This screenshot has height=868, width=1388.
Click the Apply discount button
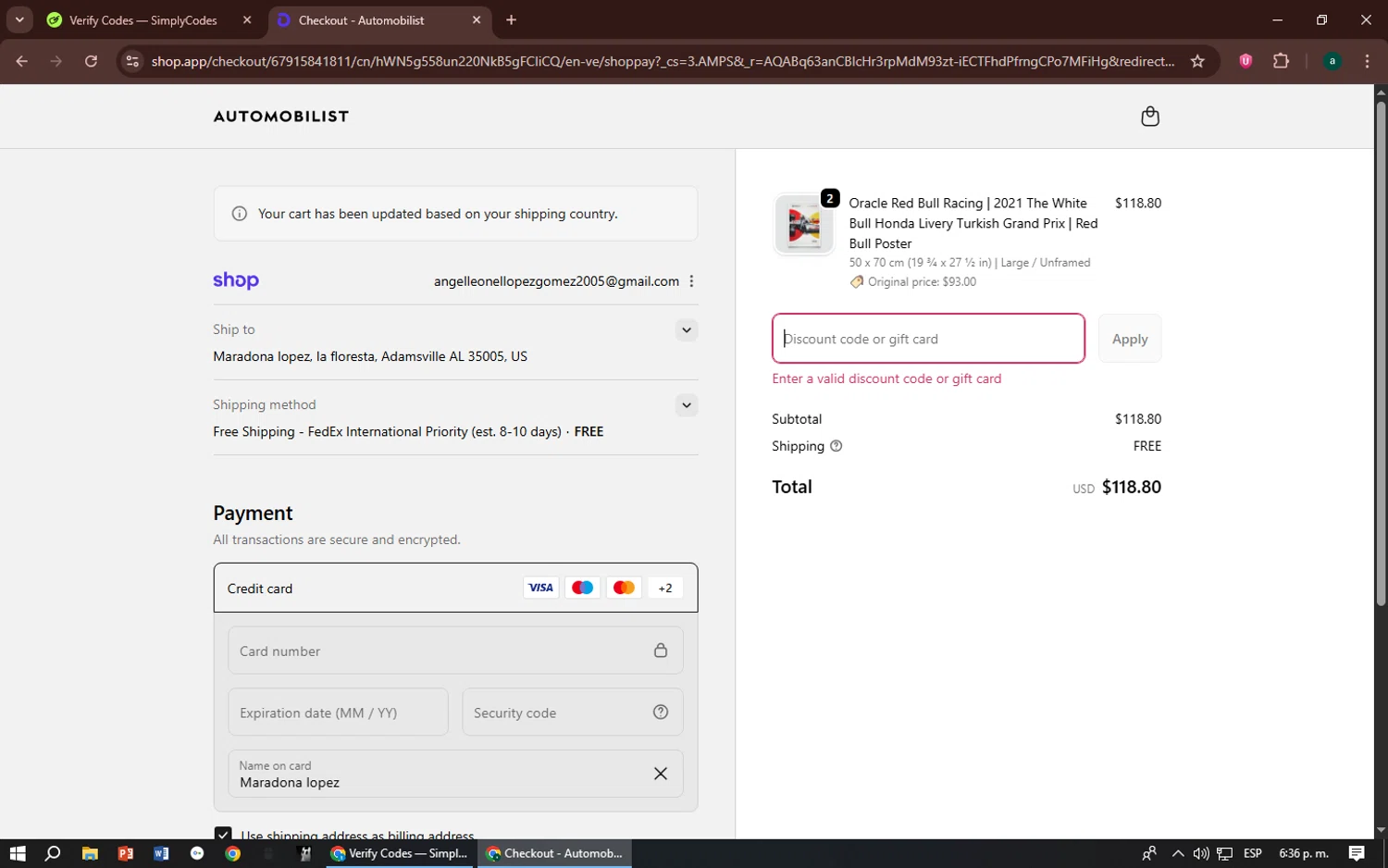click(1130, 339)
